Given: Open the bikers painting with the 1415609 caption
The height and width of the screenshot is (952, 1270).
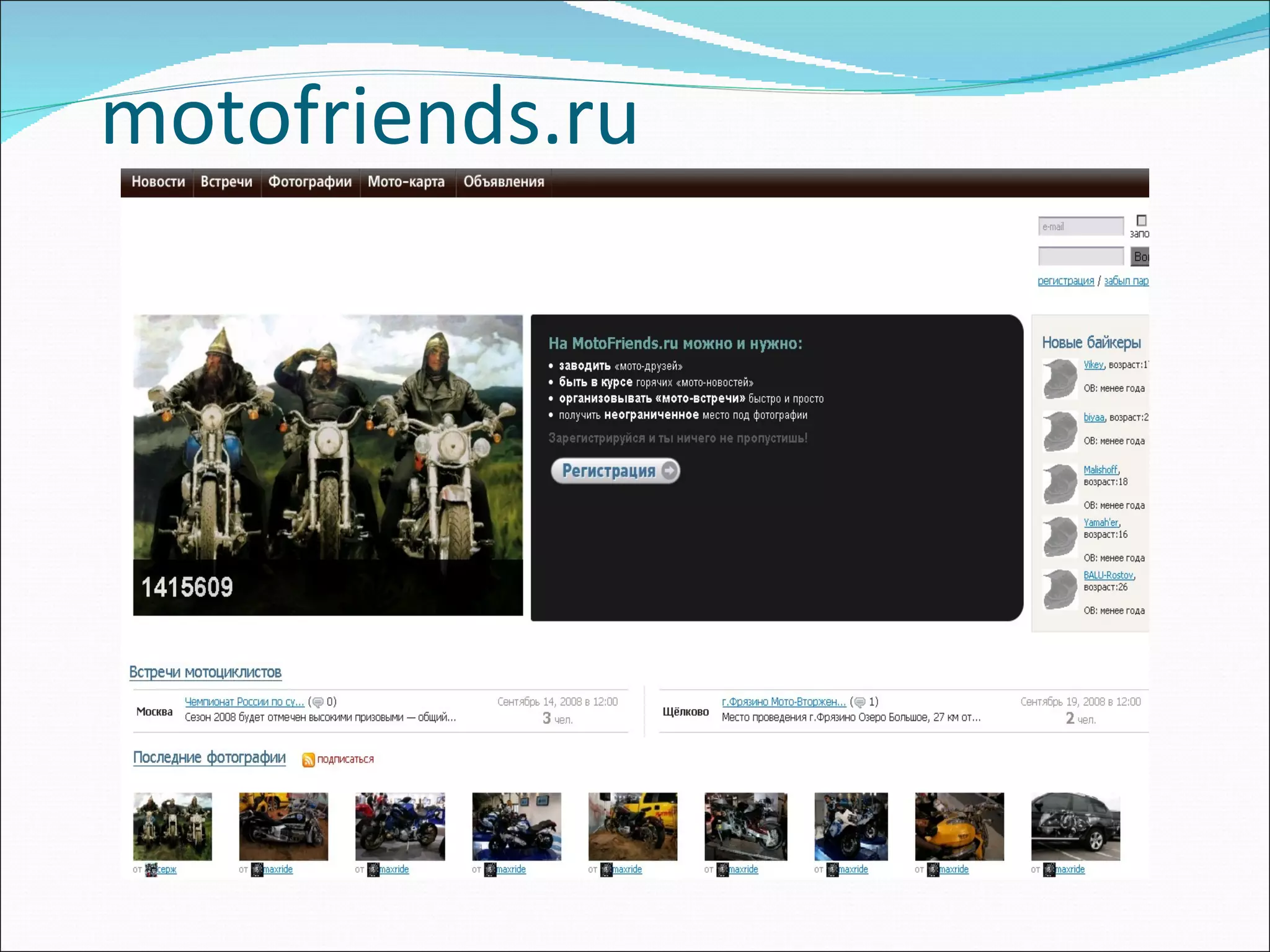Looking at the screenshot, I should pos(328,465).
